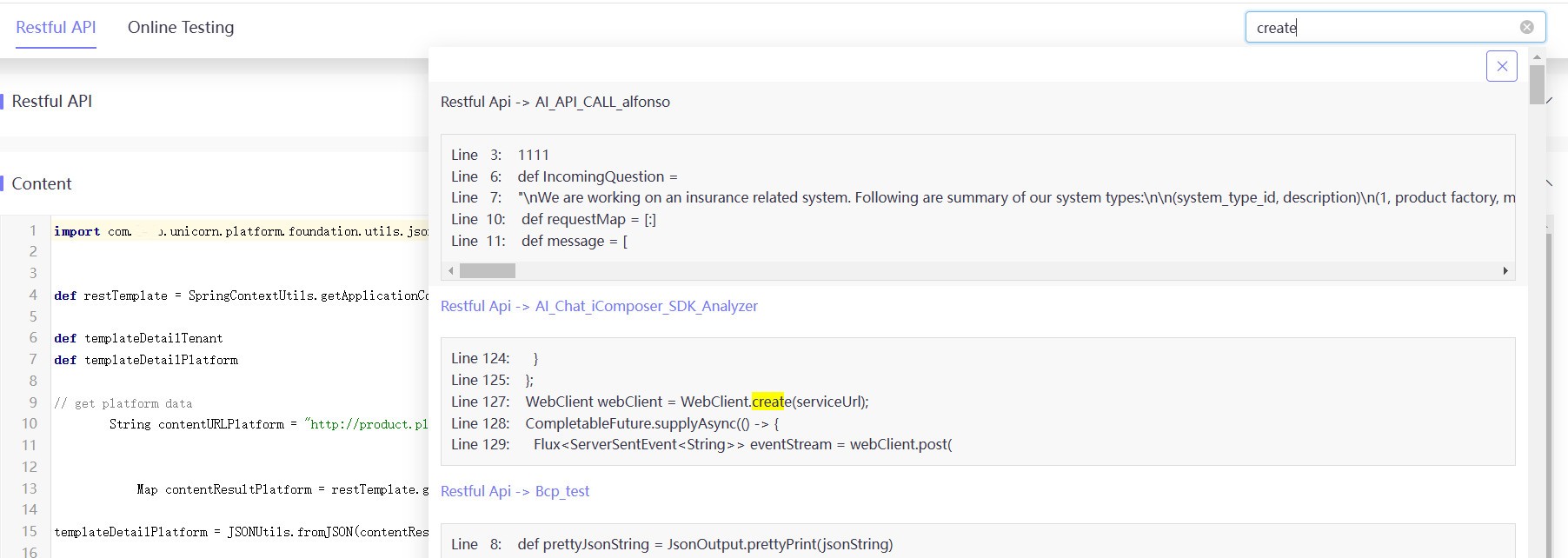Click horizontal scrollbar thumb in first snippet
Screen dimensions: 1568x558
pos(488,271)
